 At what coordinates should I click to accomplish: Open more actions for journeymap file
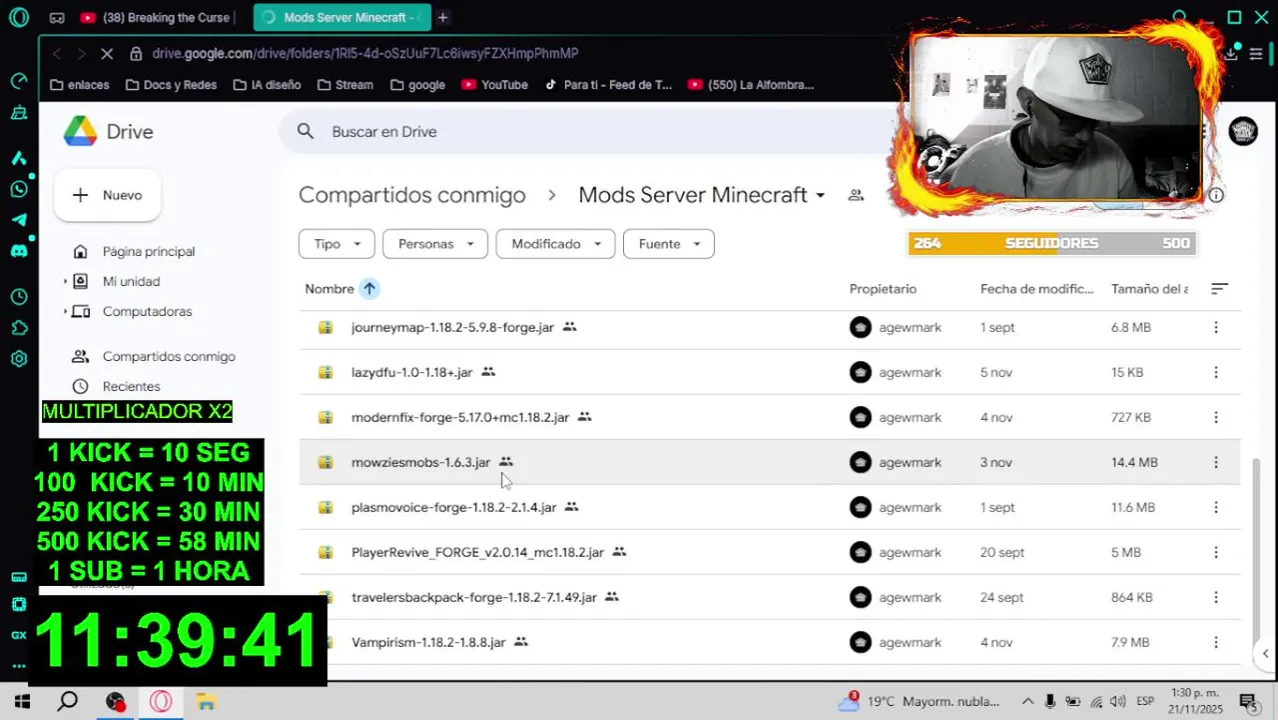tap(1216, 327)
